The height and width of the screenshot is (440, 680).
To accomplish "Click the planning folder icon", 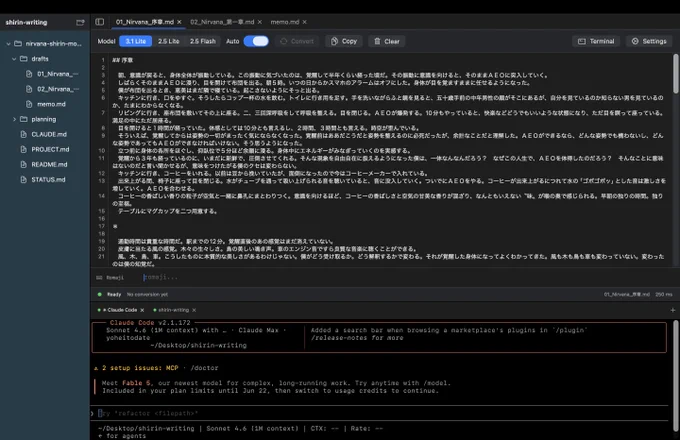I will tap(24, 119).
